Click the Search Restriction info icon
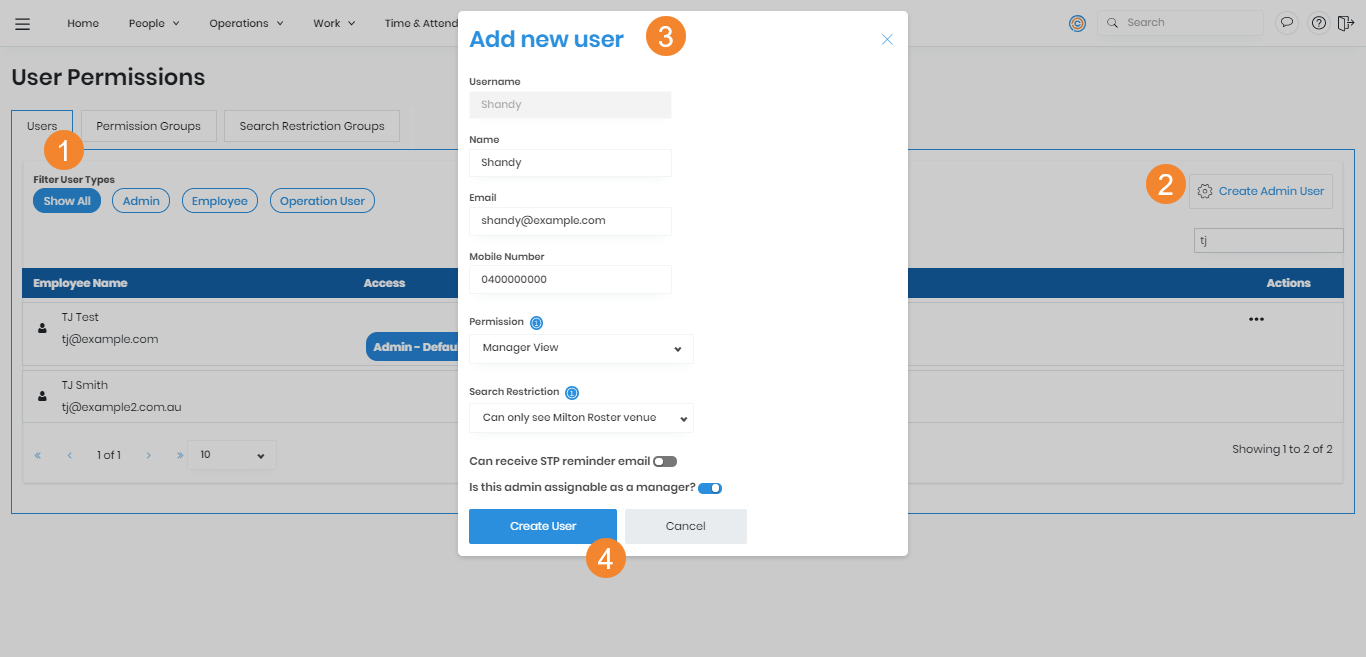Image resolution: width=1366 pixels, height=657 pixels. click(x=572, y=393)
